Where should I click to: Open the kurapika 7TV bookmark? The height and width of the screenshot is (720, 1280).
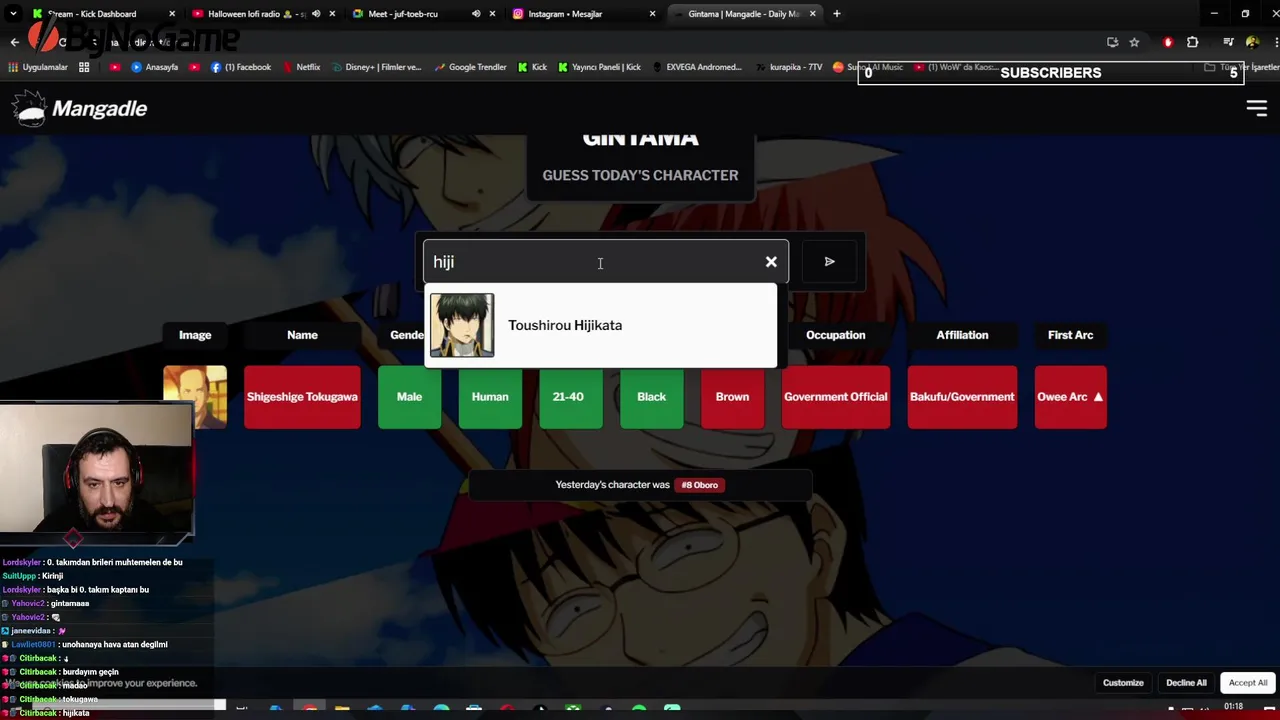(x=789, y=67)
